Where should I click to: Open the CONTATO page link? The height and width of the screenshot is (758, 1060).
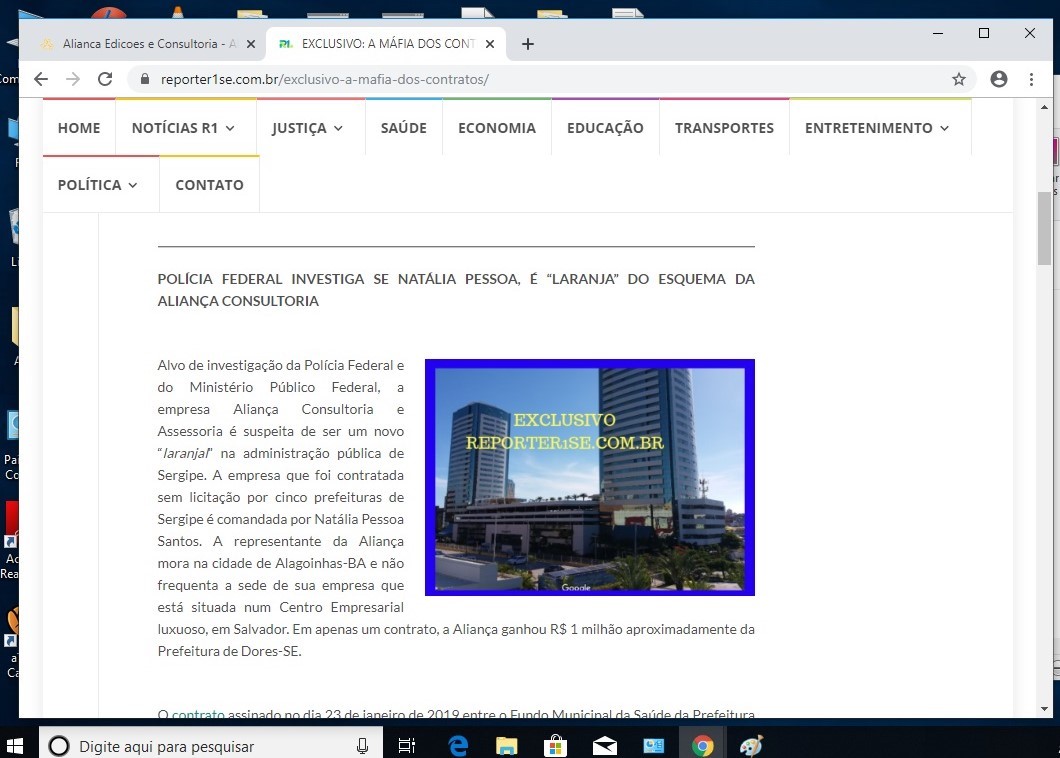209,185
